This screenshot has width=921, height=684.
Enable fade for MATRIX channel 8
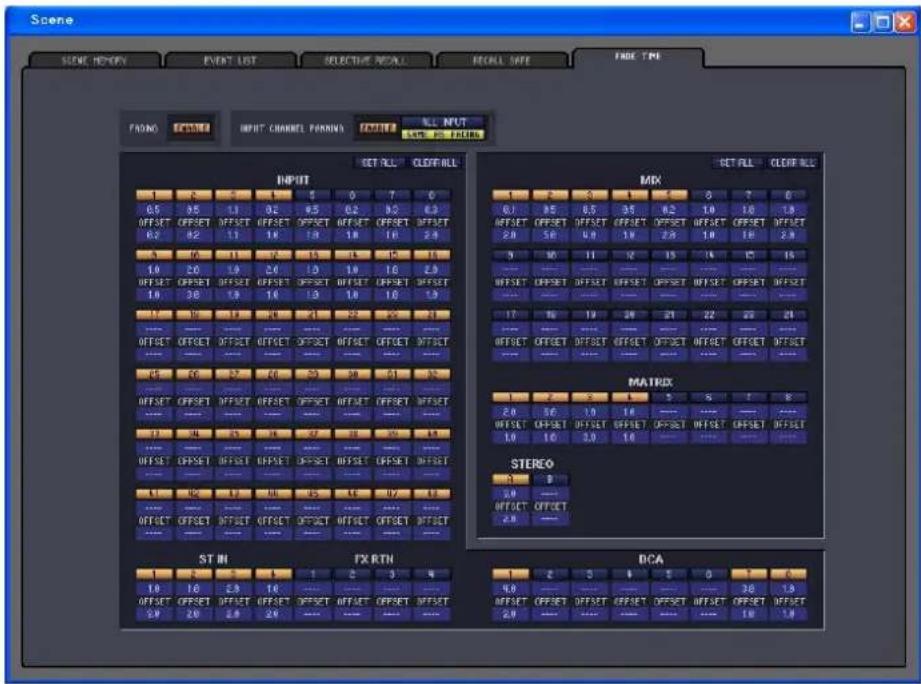pyautogui.click(x=789, y=397)
